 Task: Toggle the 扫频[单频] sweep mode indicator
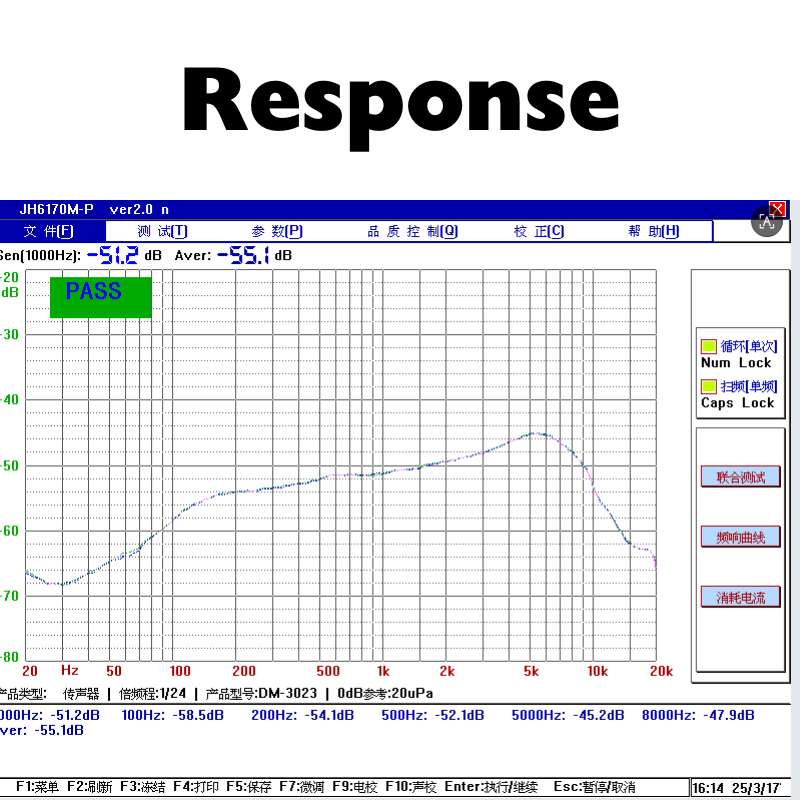pos(709,386)
